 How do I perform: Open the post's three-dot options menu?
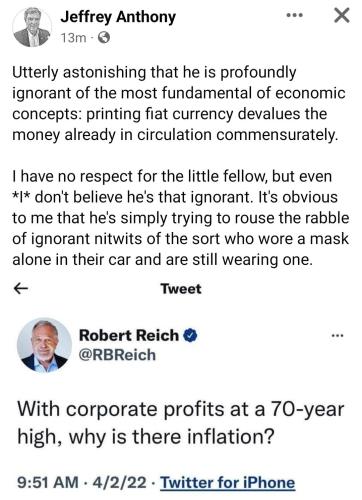(295, 15)
